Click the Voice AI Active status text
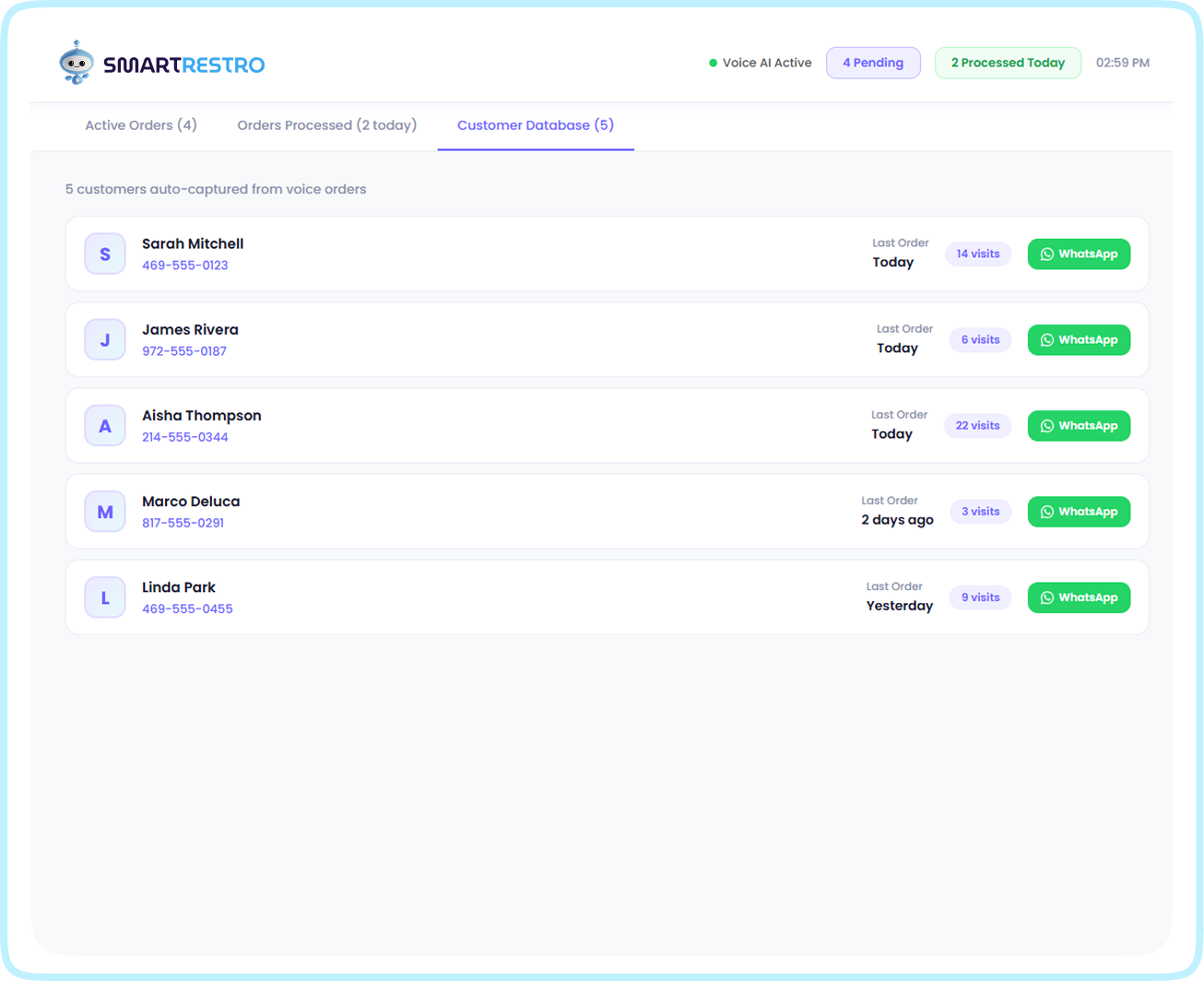Viewport: 1204px width, 981px height. tap(767, 63)
